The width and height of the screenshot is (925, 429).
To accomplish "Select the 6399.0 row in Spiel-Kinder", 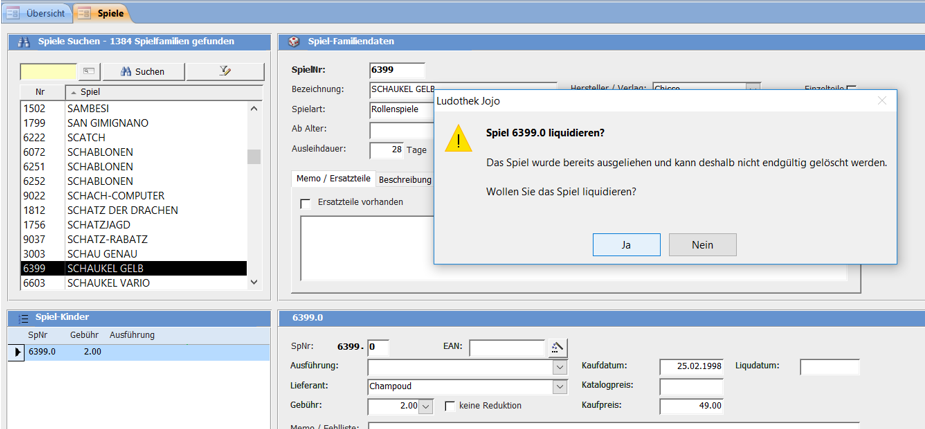I will click(x=139, y=352).
